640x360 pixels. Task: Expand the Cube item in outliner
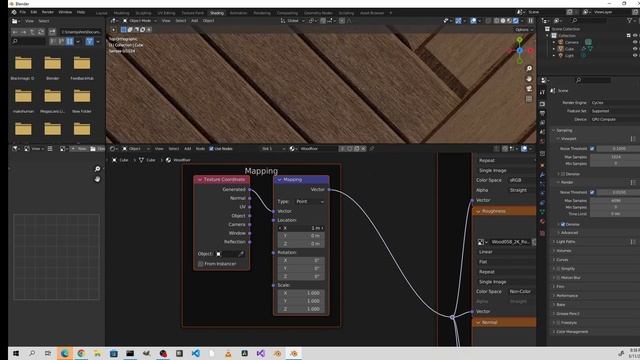554,49
